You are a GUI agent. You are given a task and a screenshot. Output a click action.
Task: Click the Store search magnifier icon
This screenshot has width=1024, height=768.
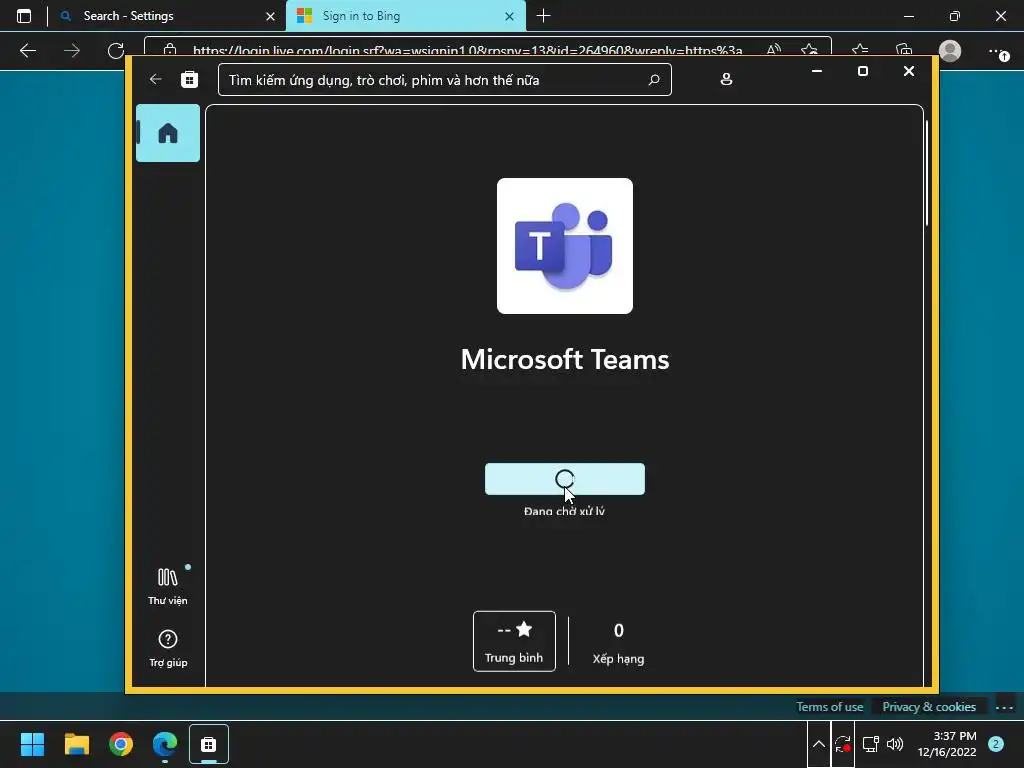click(x=654, y=80)
